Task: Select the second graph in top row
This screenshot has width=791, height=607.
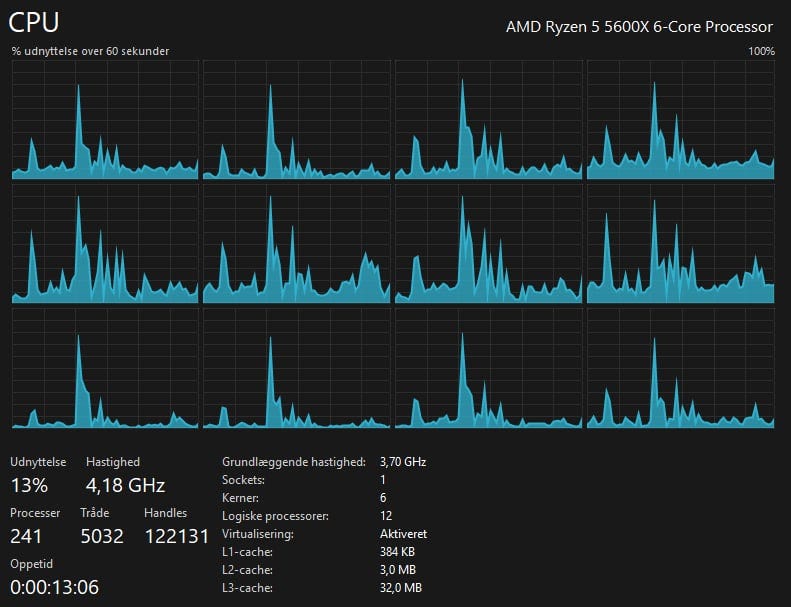Action: click(297, 120)
